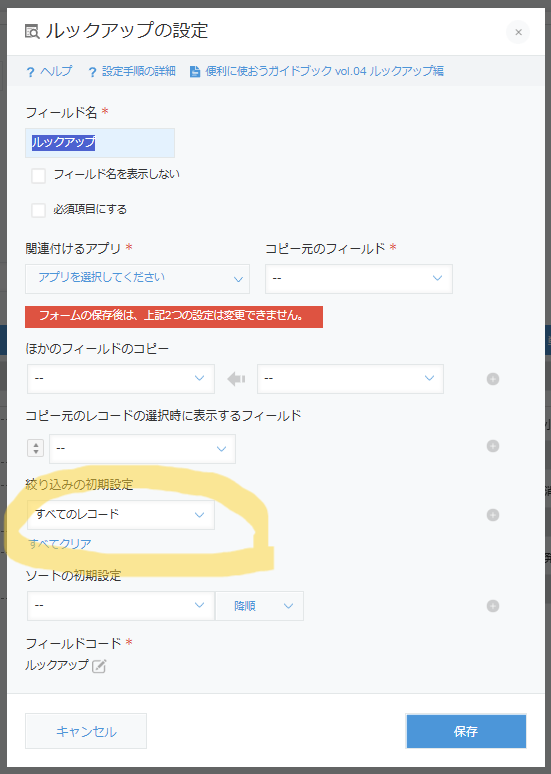This screenshot has width=551, height=774.
Task: Click the フィールド名 text input
Action: coord(100,143)
